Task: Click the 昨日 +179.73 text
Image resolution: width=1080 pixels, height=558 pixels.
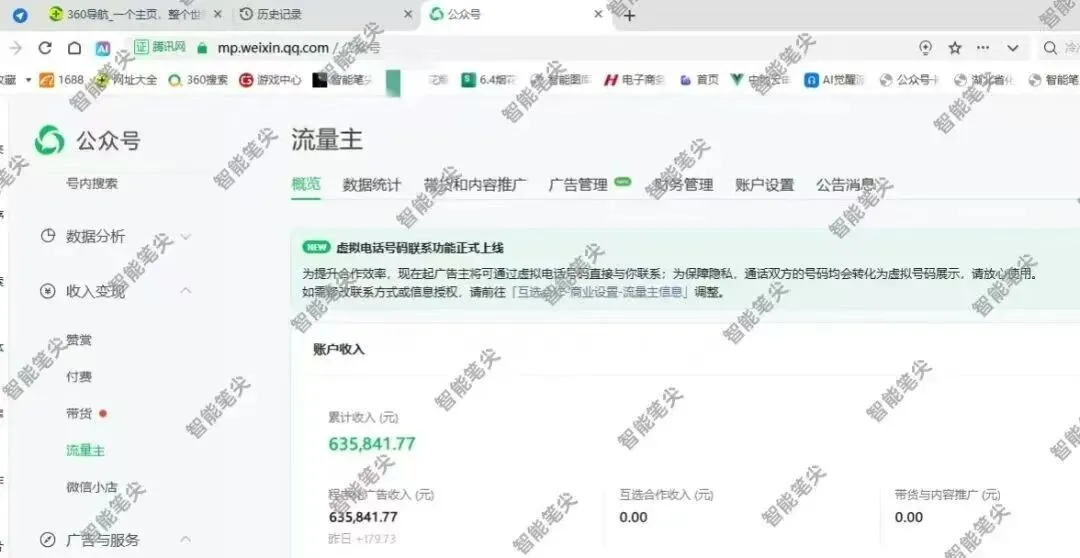Action: pos(362,539)
